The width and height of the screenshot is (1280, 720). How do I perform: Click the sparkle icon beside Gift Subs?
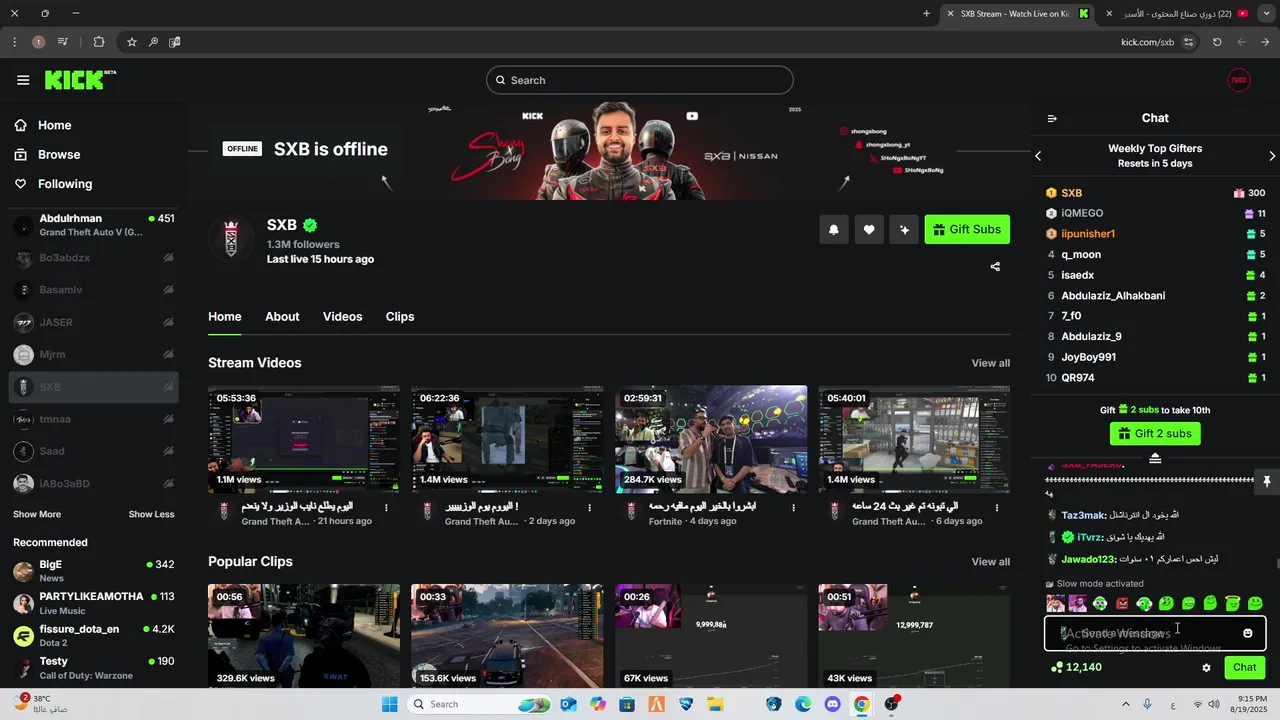click(904, 230)
